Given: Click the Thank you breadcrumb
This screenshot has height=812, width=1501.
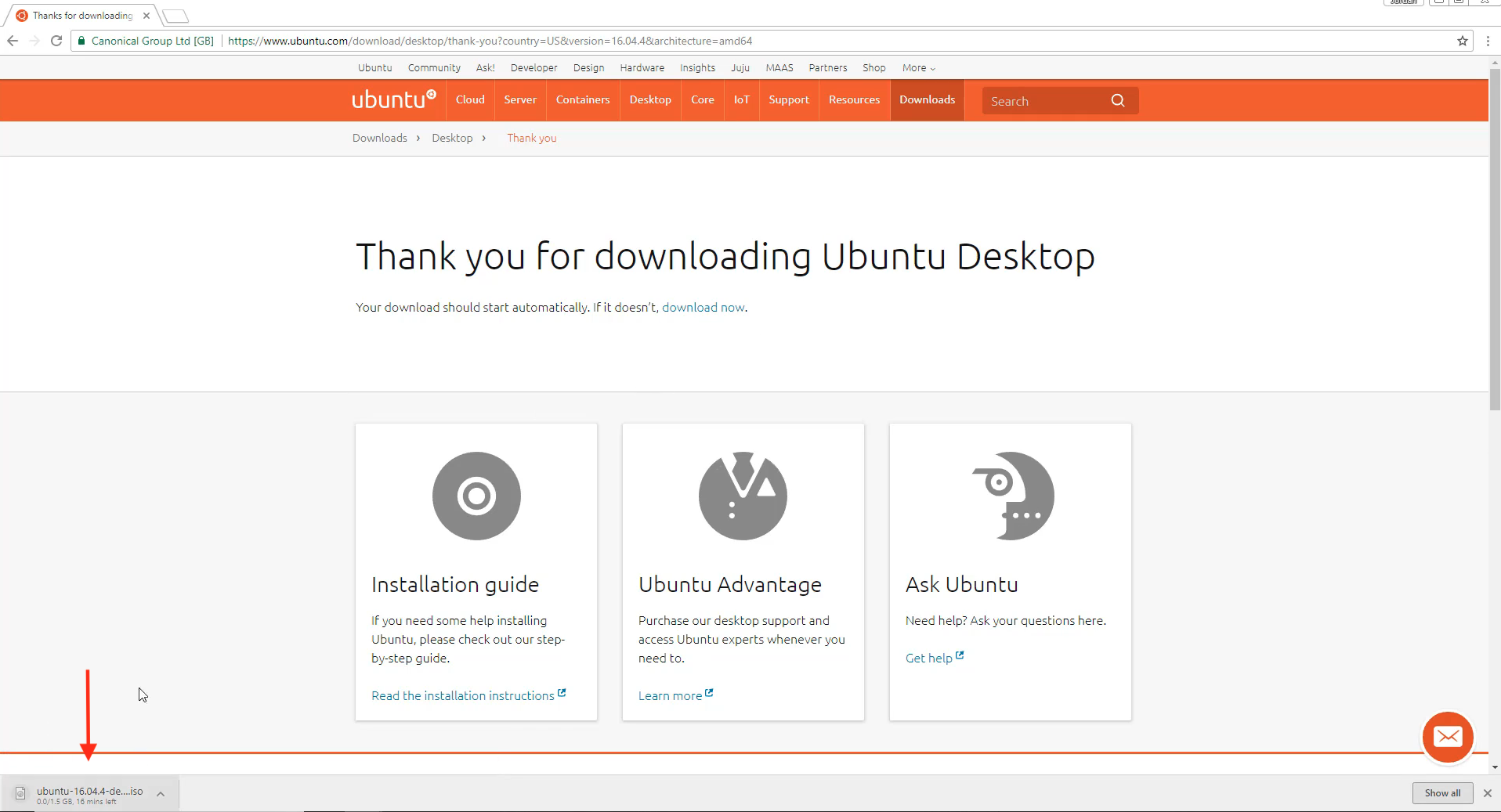Looking at the screenshot, I should pos(532,138).
